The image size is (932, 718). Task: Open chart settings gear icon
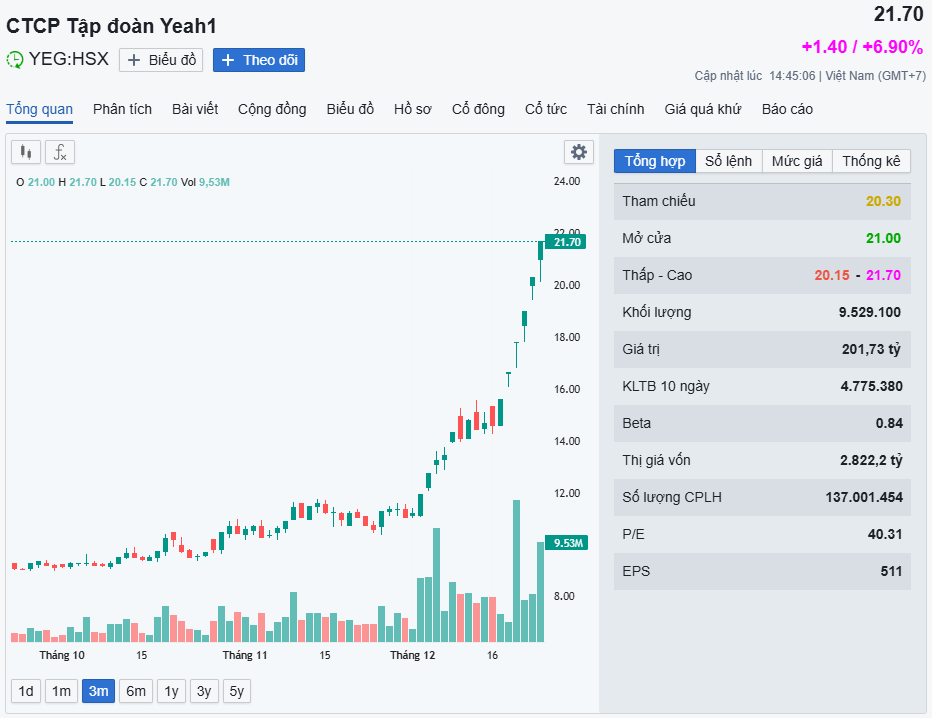[x=578, y=152]
